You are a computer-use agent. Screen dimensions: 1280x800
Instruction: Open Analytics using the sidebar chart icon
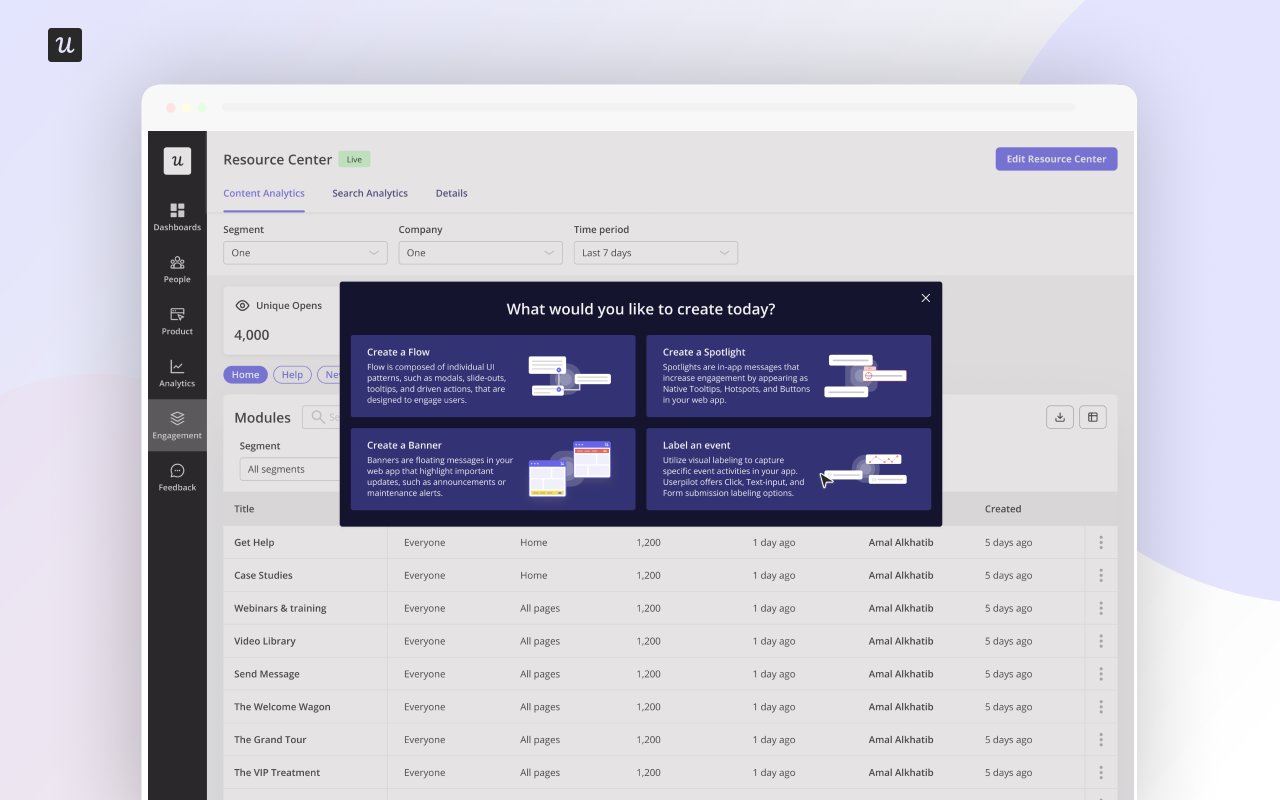177,372
